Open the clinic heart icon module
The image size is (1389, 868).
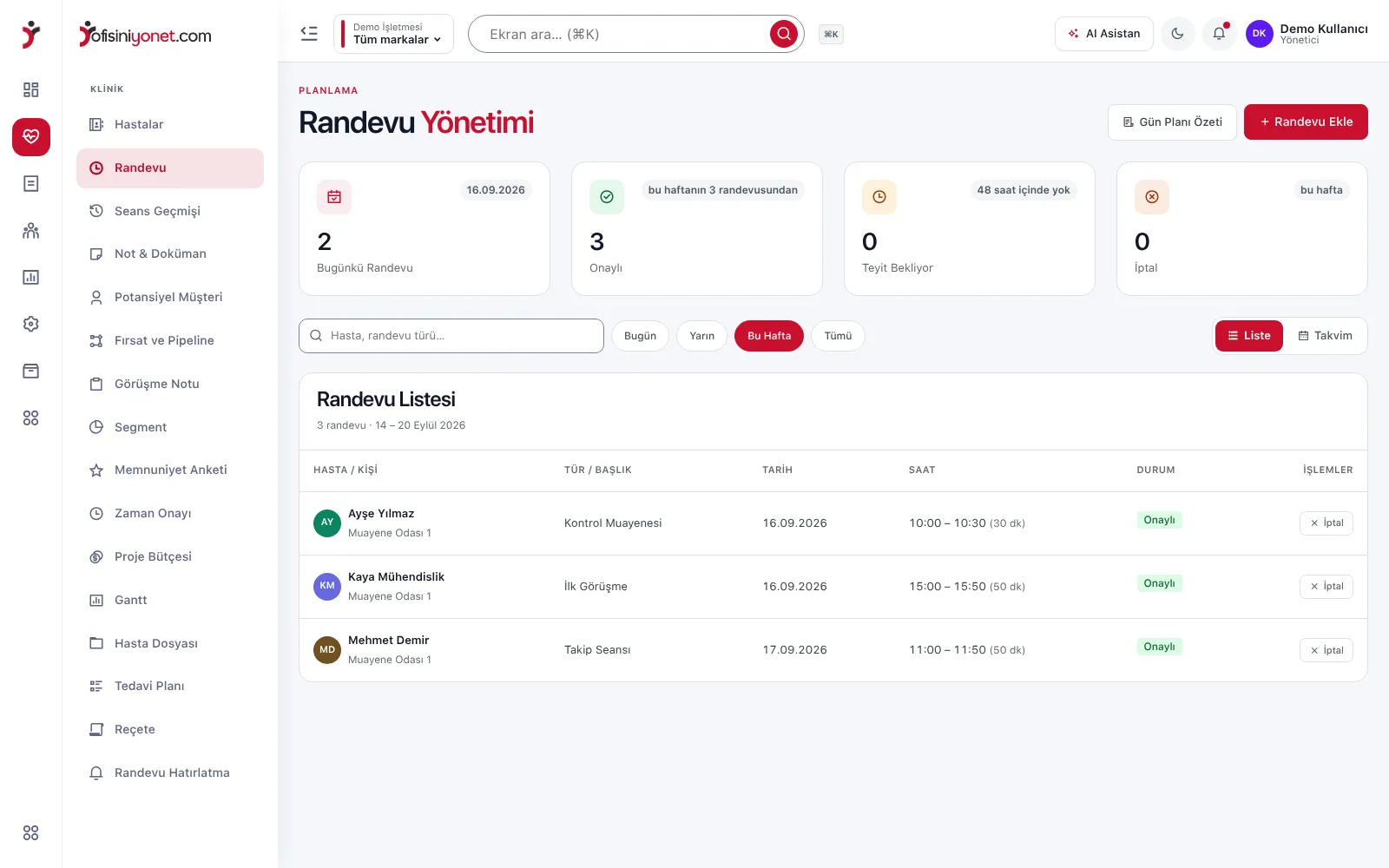[x=31, y=137]
